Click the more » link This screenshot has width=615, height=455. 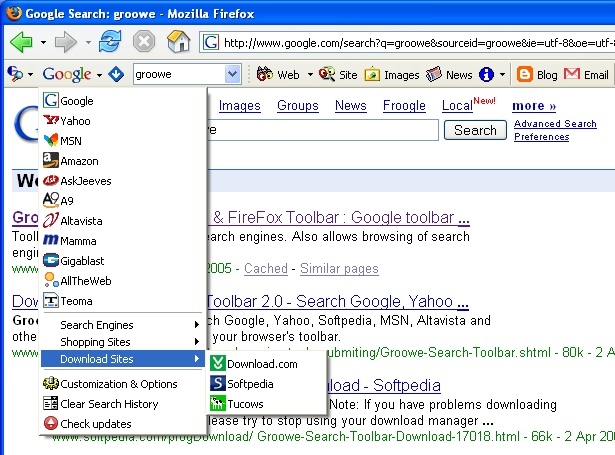[534, 106]
